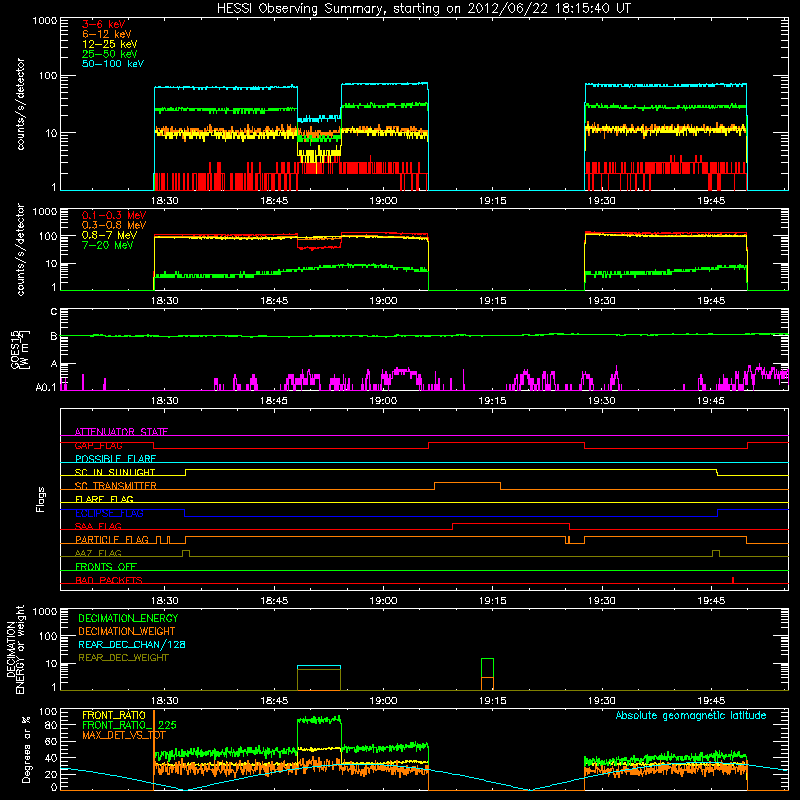The image size is (800, 800).
Task: Select the SC_IN_SUNLIGHT flag label
Action: [x=115, y=472]
